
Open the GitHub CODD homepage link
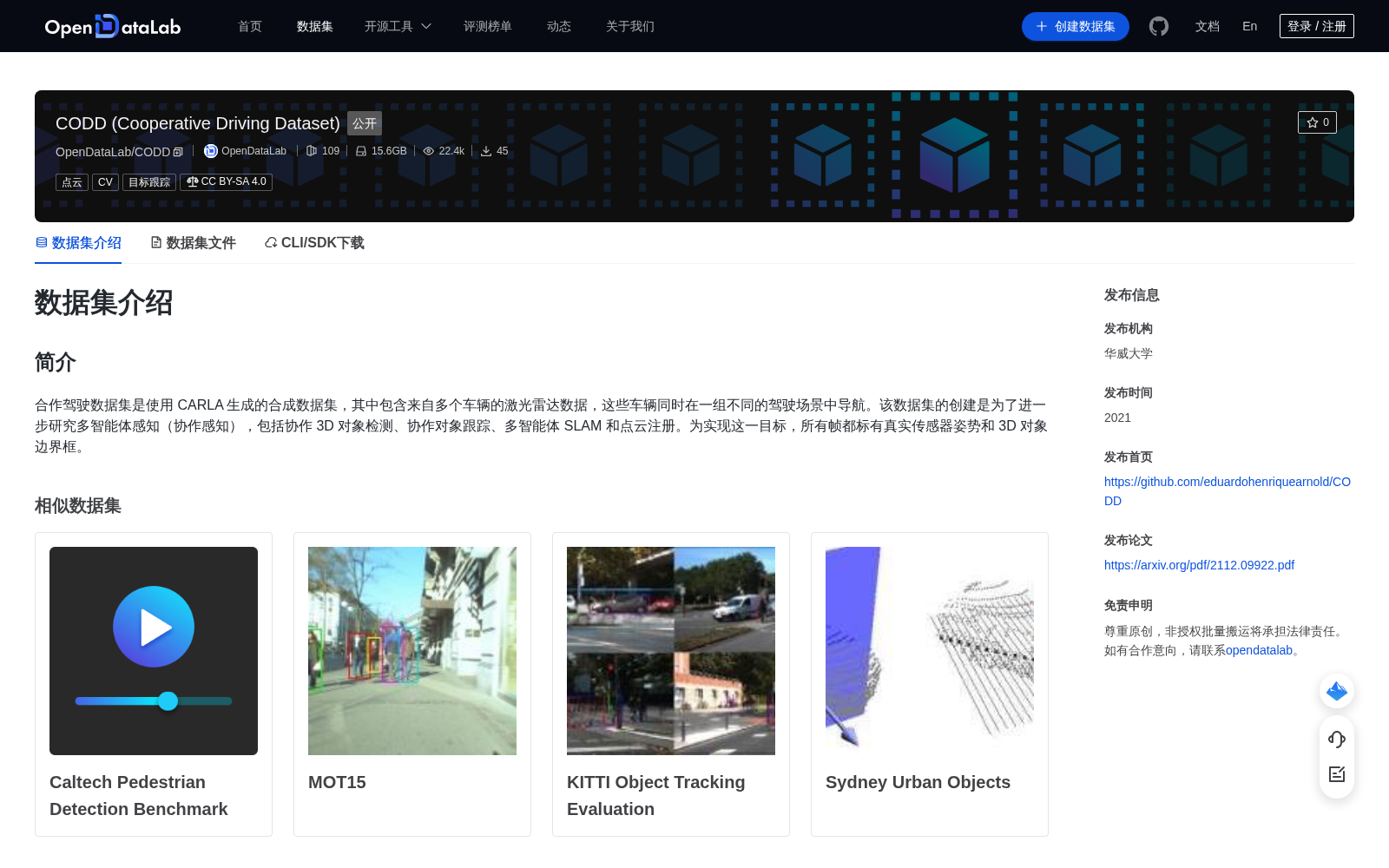(x=1228, y=491)
